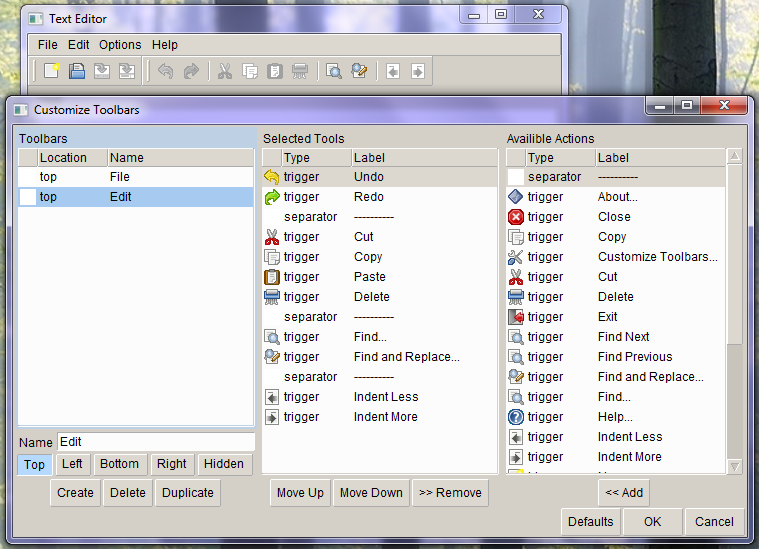Select the Undo icon in Selected Tools
The height and width of the screenshot is (549, 759).
point(272,177)
